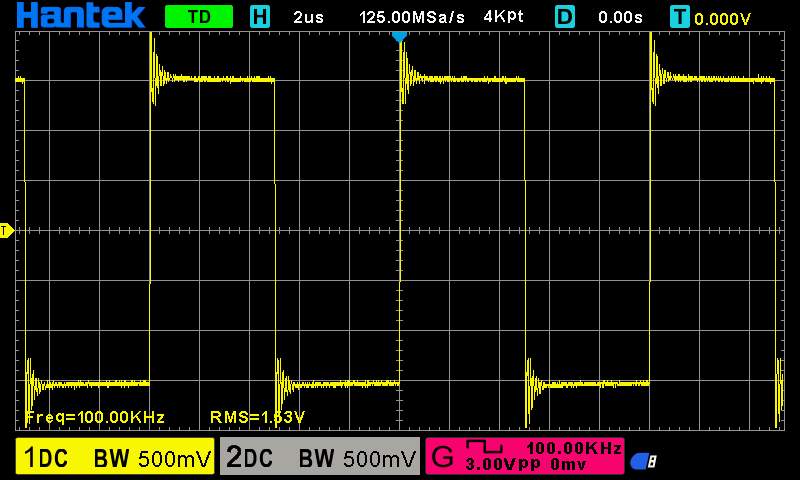This screenshot has height=480, width=800.
Task: Click the 3.00Vpp generator amplitude value
Action: [503, 465]
